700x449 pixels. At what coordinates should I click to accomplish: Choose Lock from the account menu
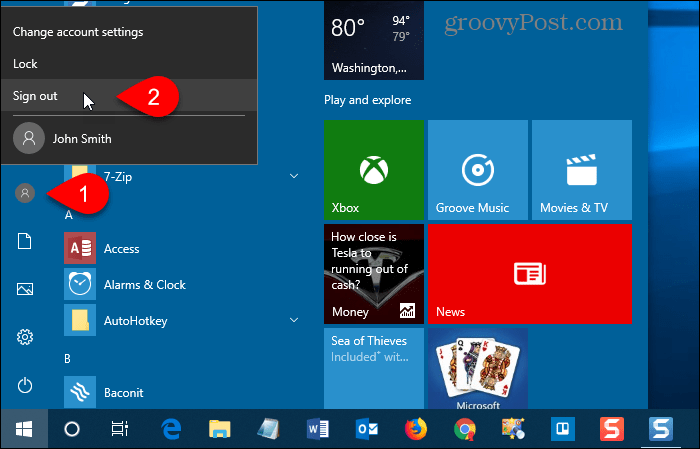(129, 64)
